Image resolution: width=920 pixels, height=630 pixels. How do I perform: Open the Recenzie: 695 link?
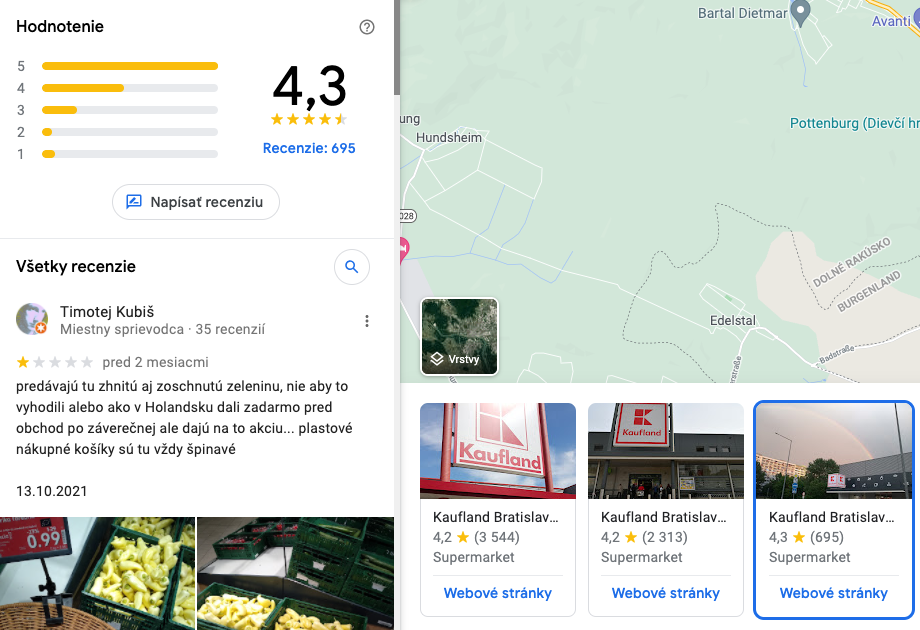(x=309, y=148)
